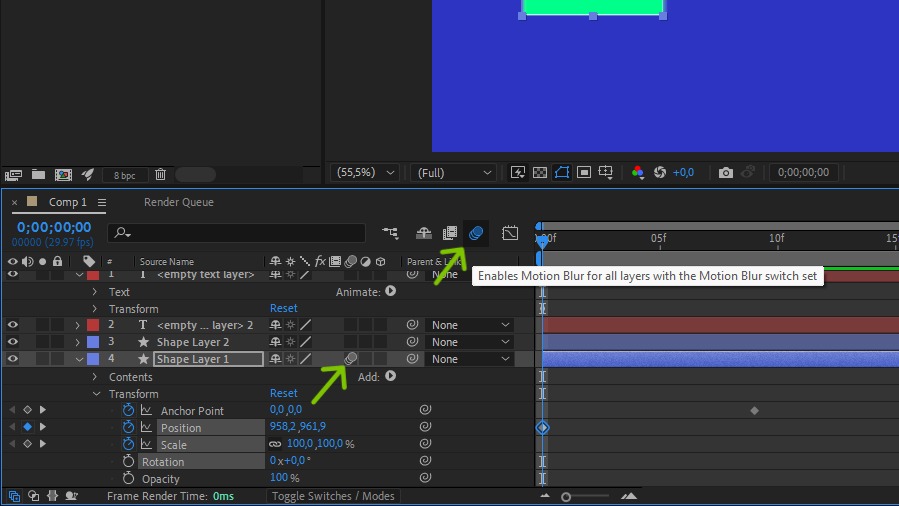Expand the Text group of the text layer
899x506 pixels.
point(95,292)
